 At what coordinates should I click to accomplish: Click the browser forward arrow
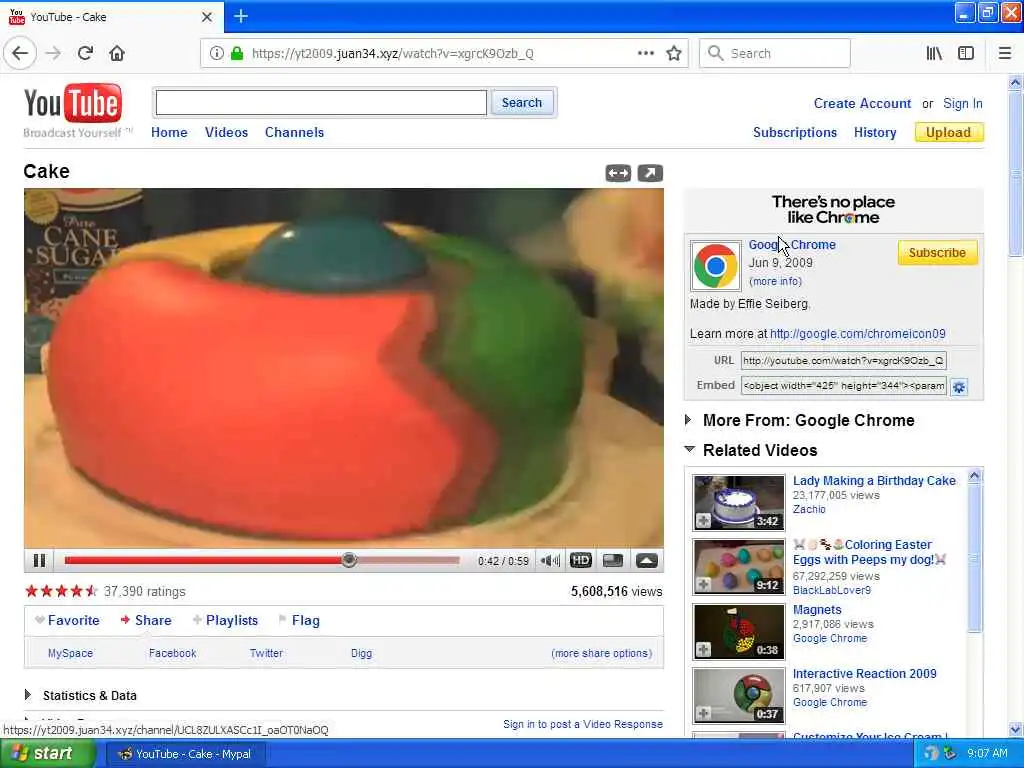pyautogui.click(x=54, y=53)
